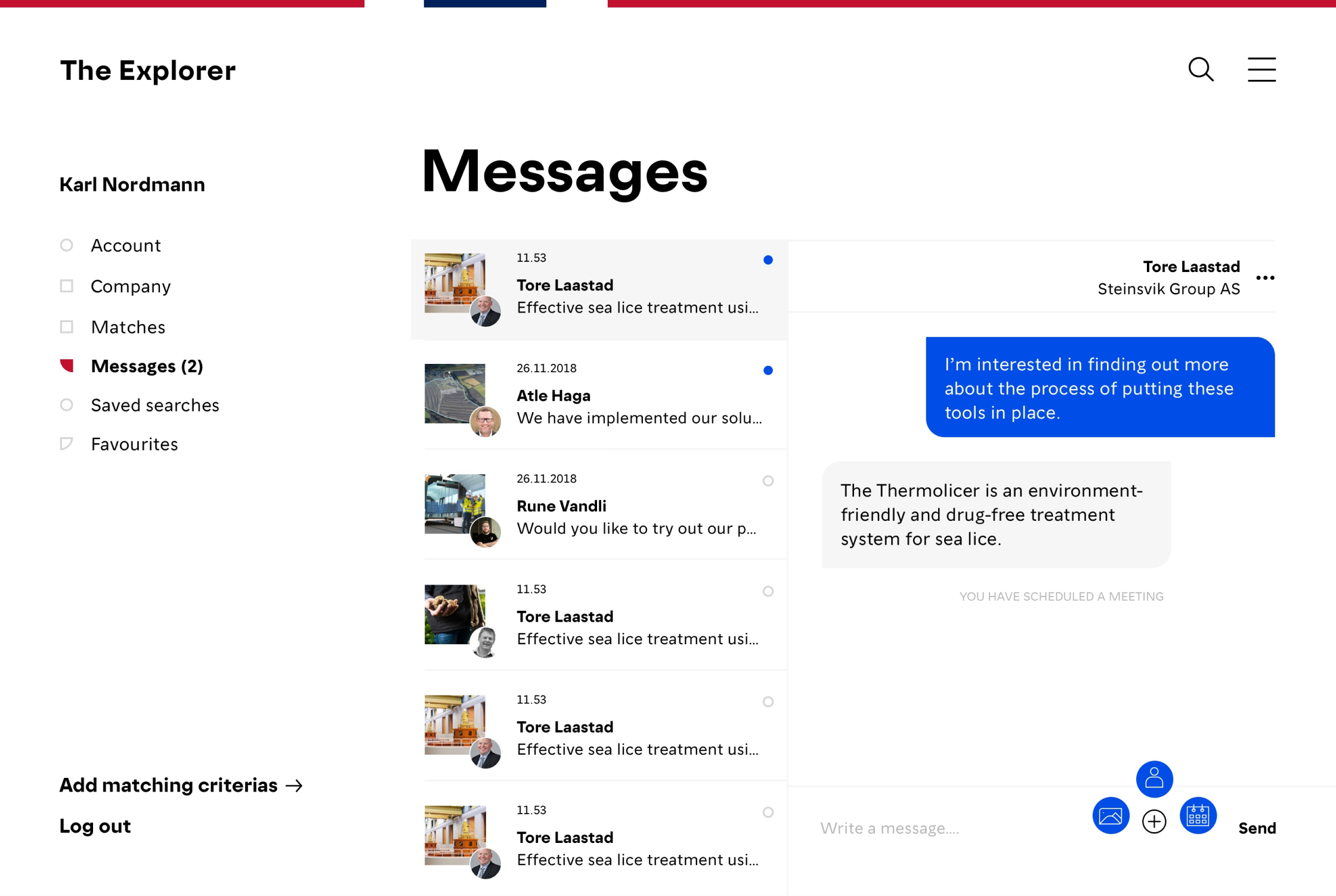This screenshot has height=896, width=1336.
Task: Mark Rune Vandli message as unread
Action: click(x=768, y=481)
